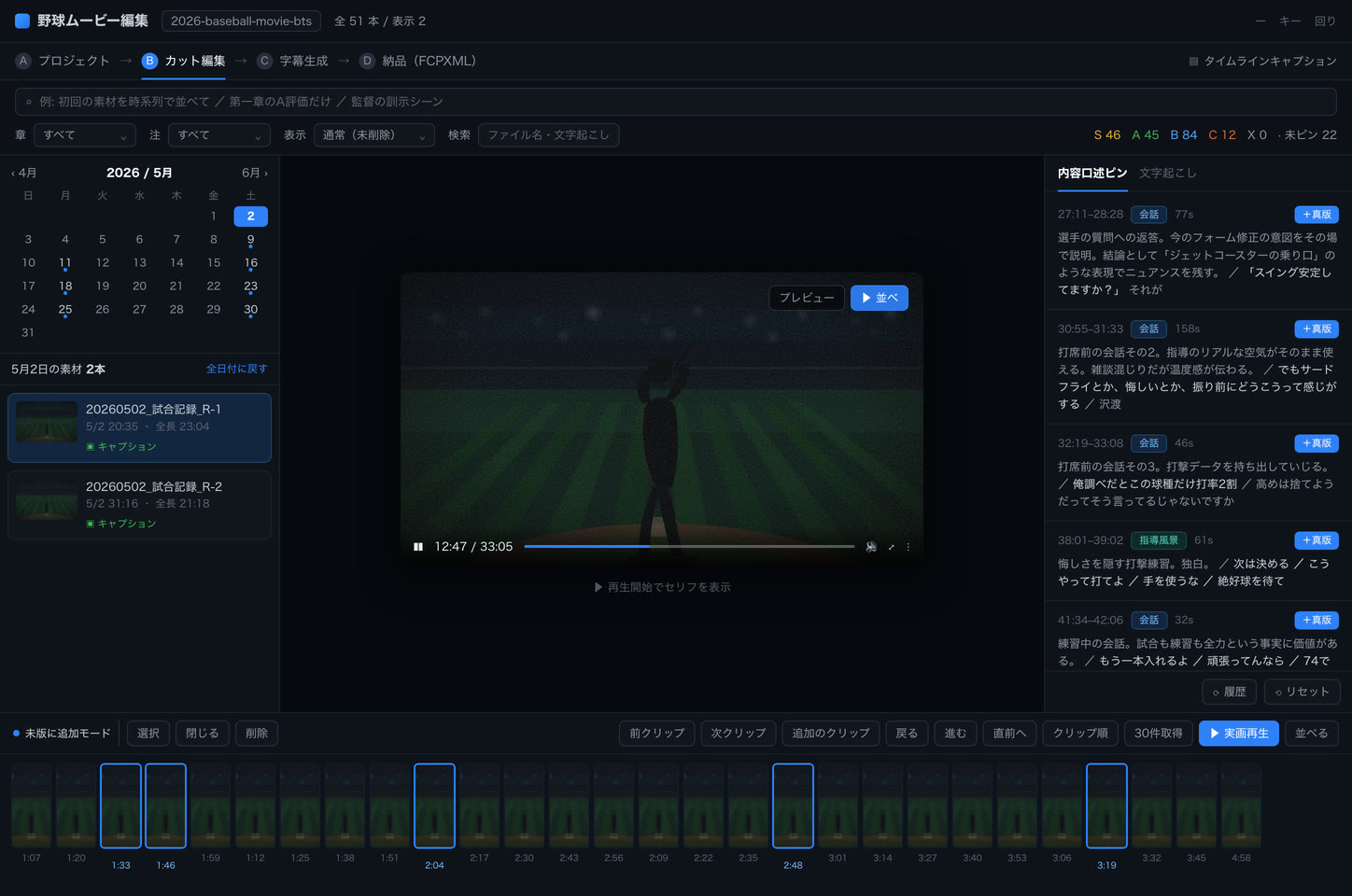Screen dimensions: 1352x896
Task: Click the step A circle icon
Action: pos(23,61)
